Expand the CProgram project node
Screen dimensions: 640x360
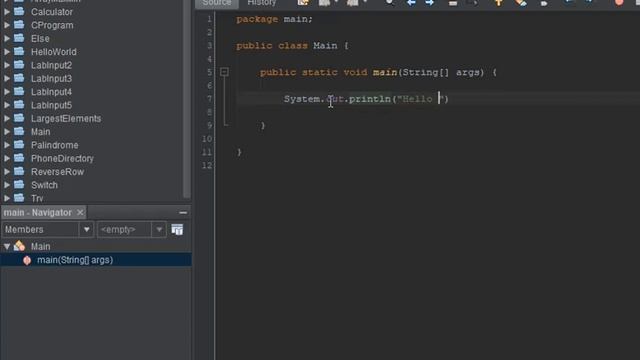point(7,25)
